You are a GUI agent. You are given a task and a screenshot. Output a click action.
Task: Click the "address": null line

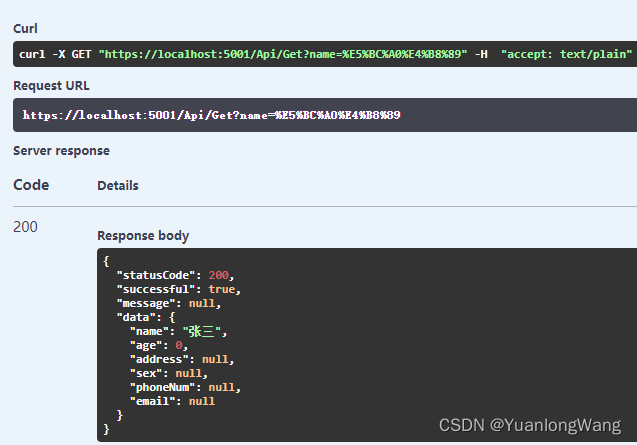(x=182, y=359)
